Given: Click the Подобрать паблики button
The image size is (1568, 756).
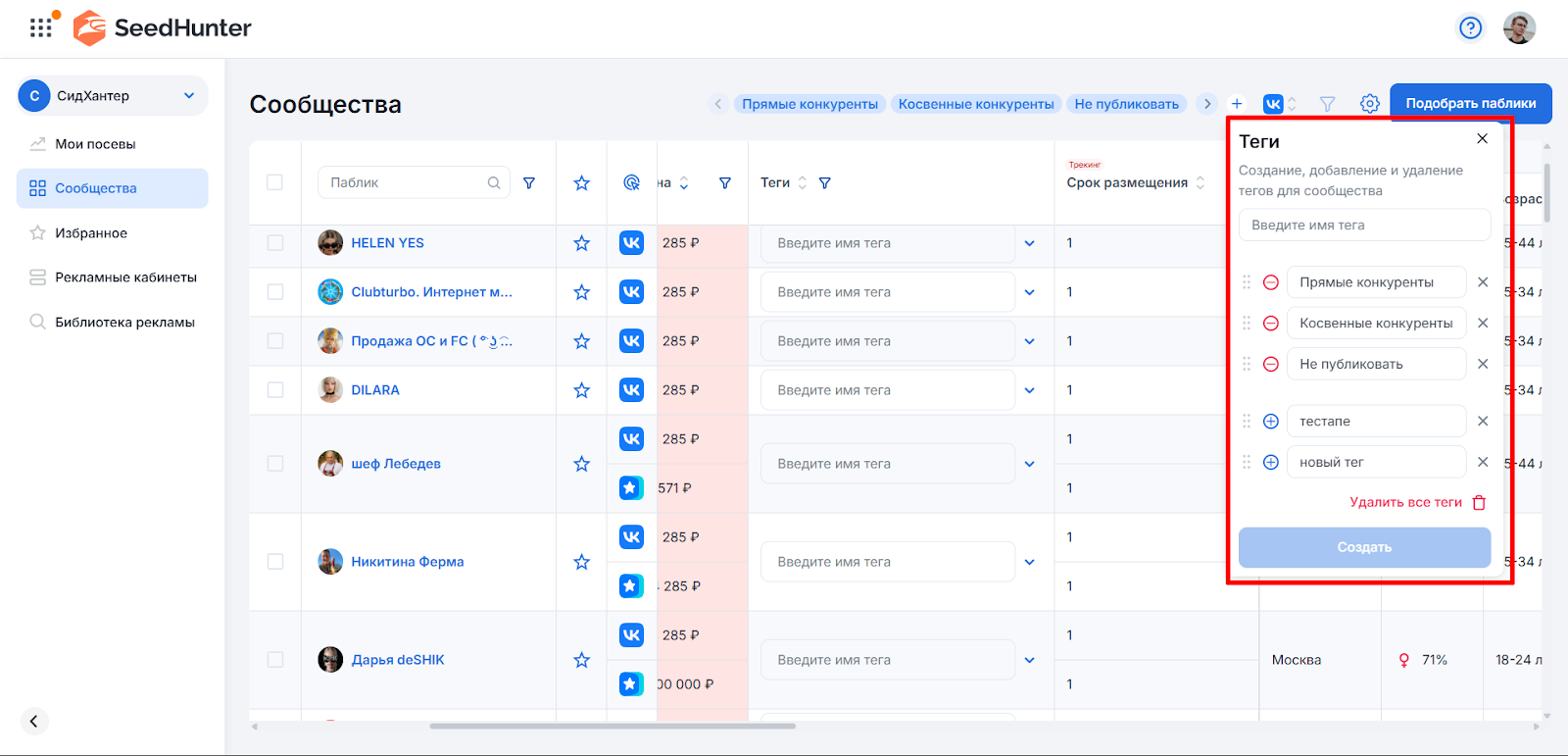Looking at the screenshot, I should click(x=1470, y=104).
